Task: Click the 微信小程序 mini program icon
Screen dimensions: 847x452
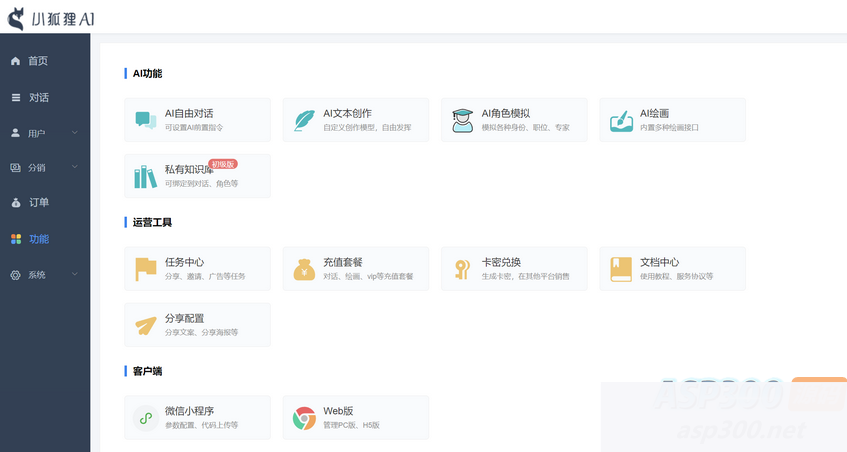Action: (x=146, y=418)
